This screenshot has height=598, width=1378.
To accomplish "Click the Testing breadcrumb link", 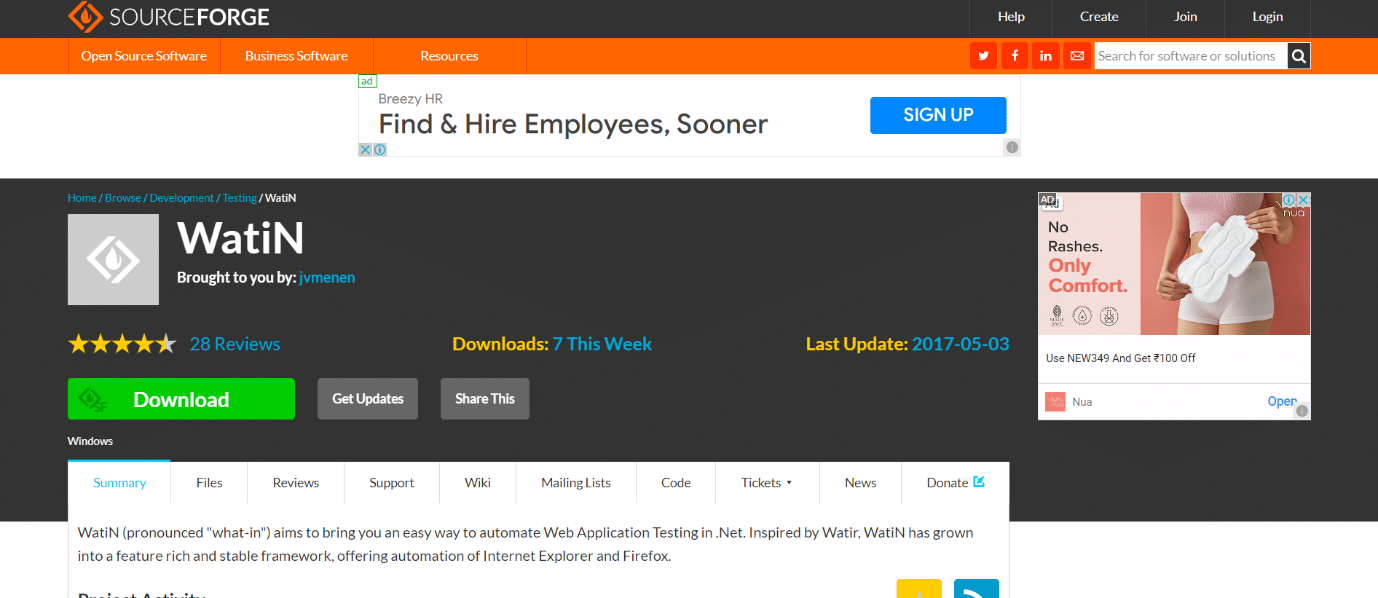I will [240, 198].
